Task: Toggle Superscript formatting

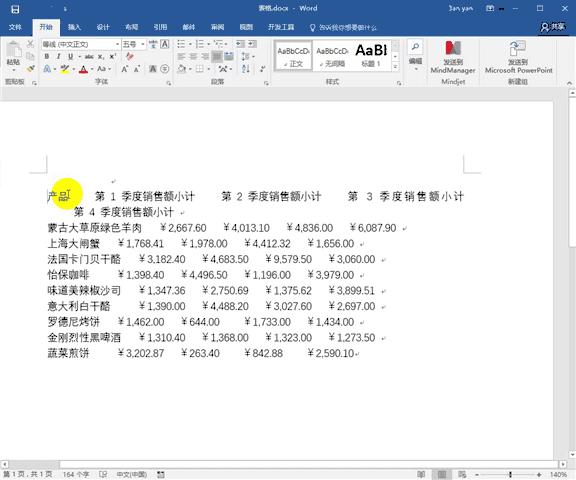Action: [113, 57]
